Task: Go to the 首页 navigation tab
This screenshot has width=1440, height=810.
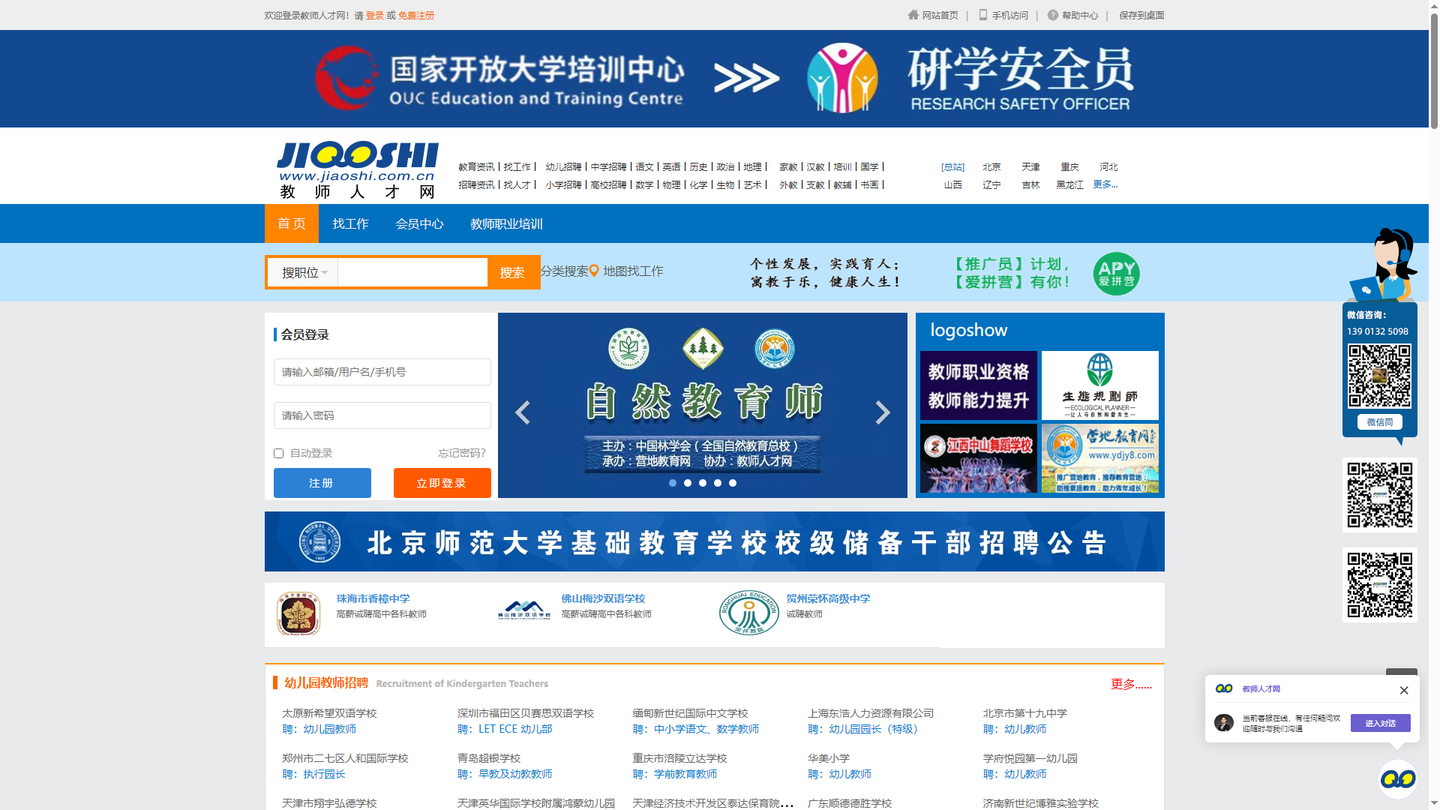Action: (292, 223)
